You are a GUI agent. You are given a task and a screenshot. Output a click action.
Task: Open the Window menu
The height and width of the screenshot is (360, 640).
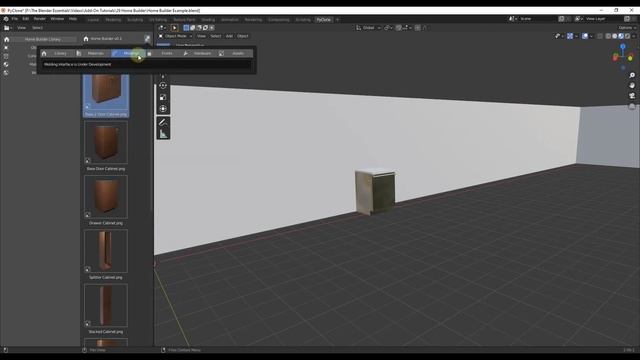[57, 19]
